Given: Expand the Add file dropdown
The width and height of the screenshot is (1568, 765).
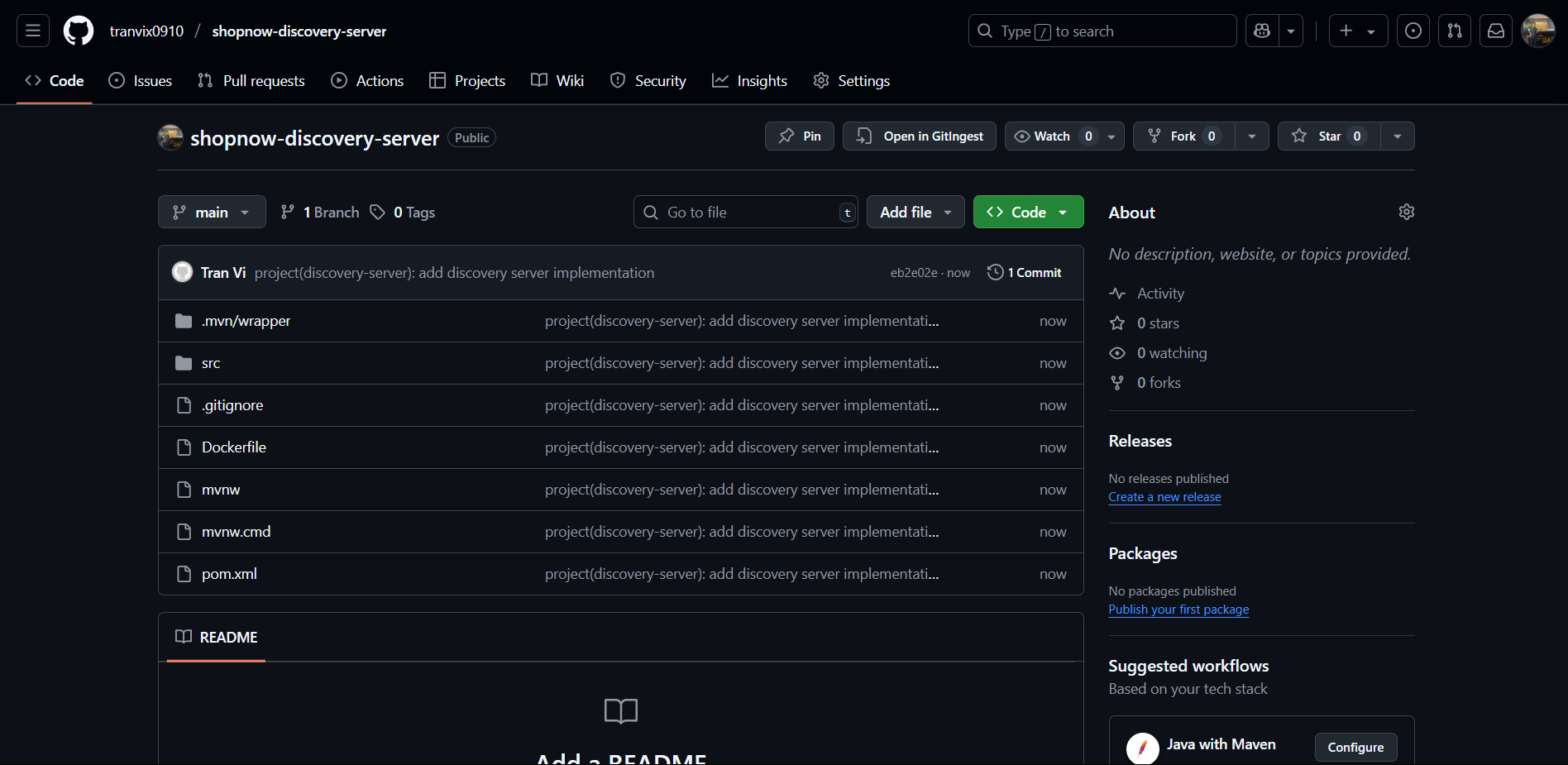Looking at the screenshot, I should pyautogui.click(x=915, y=212).
